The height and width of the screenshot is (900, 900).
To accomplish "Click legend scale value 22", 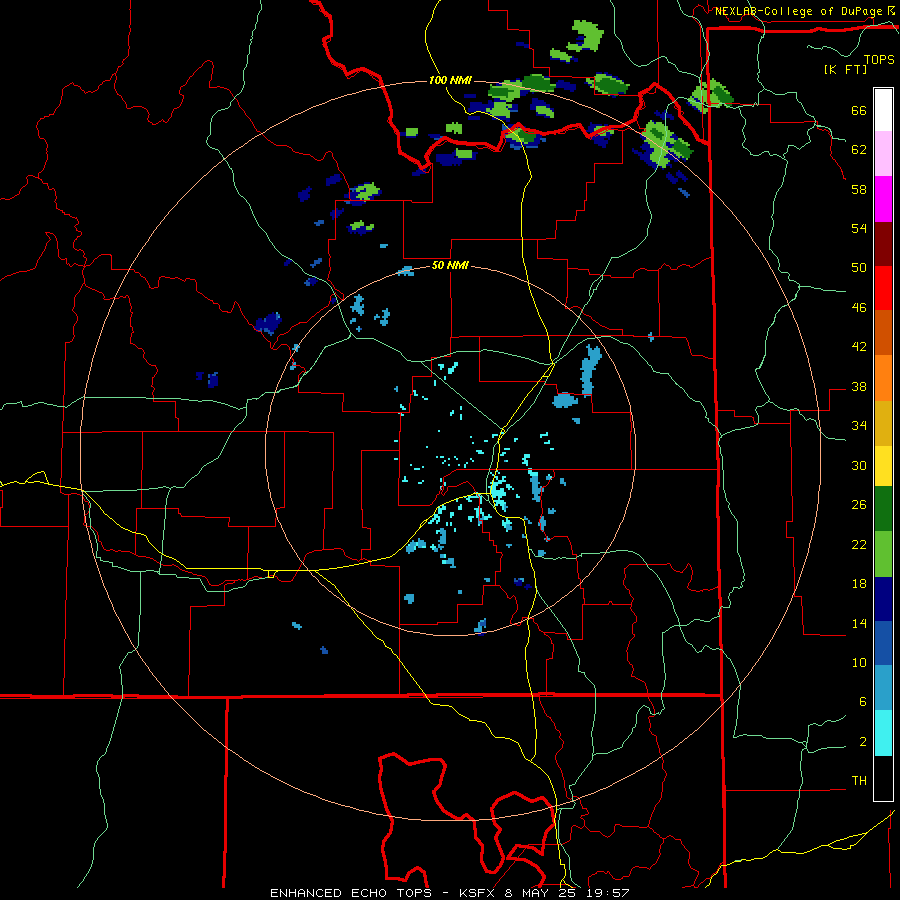I will tap(859, 544).
